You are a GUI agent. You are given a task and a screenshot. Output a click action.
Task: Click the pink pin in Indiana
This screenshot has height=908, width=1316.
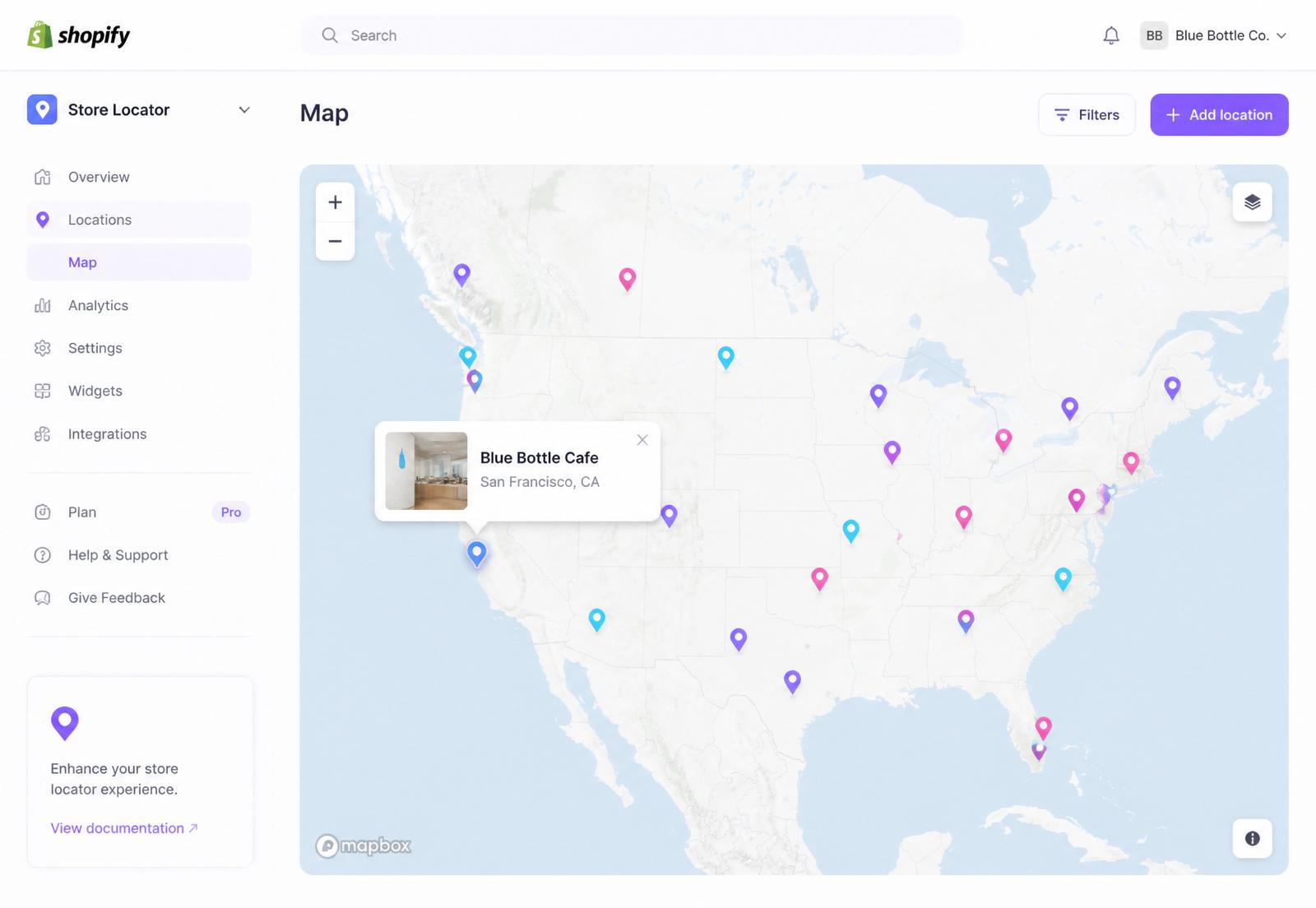(963, 517)
